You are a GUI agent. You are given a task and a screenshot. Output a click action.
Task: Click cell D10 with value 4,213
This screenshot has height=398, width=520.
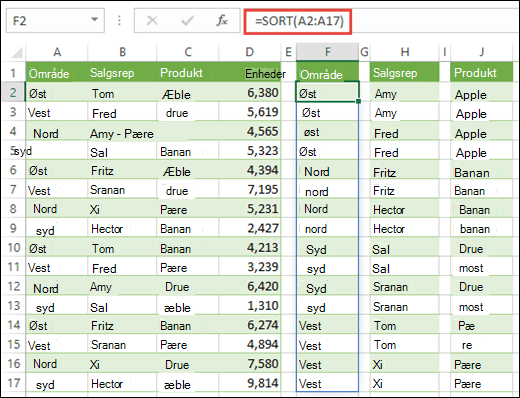click(x=250, y=248)
